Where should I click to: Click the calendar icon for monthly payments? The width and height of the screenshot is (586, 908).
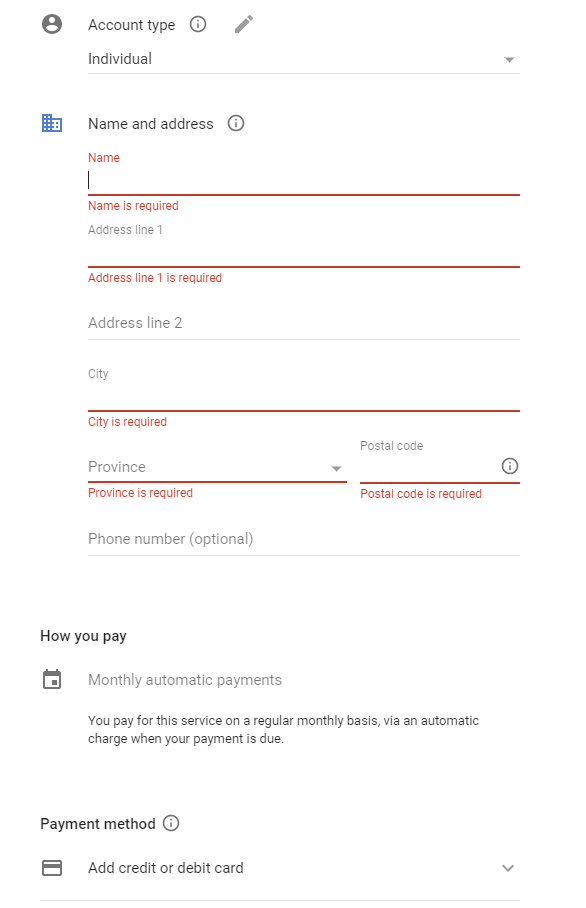(52, 679)
